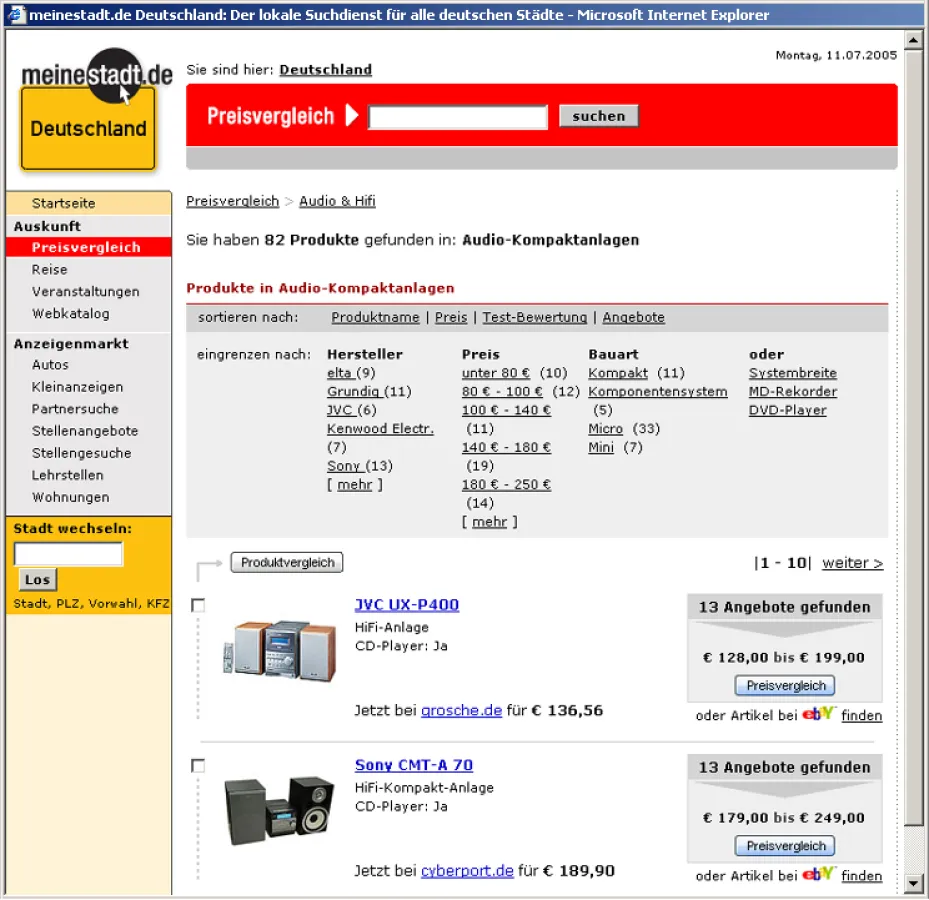Filter Bauart by Micro
Screen dimensions: 929x900
pos(606,429)
